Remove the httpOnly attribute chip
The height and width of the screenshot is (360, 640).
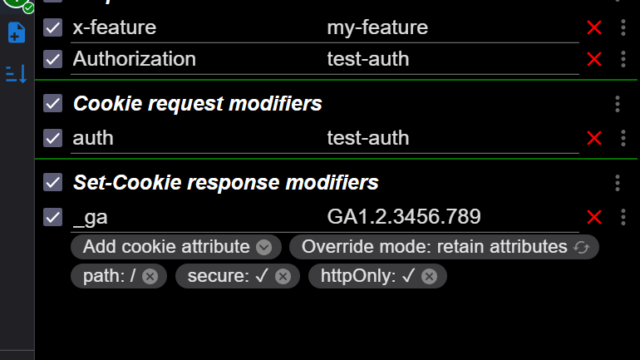[429, 276]
